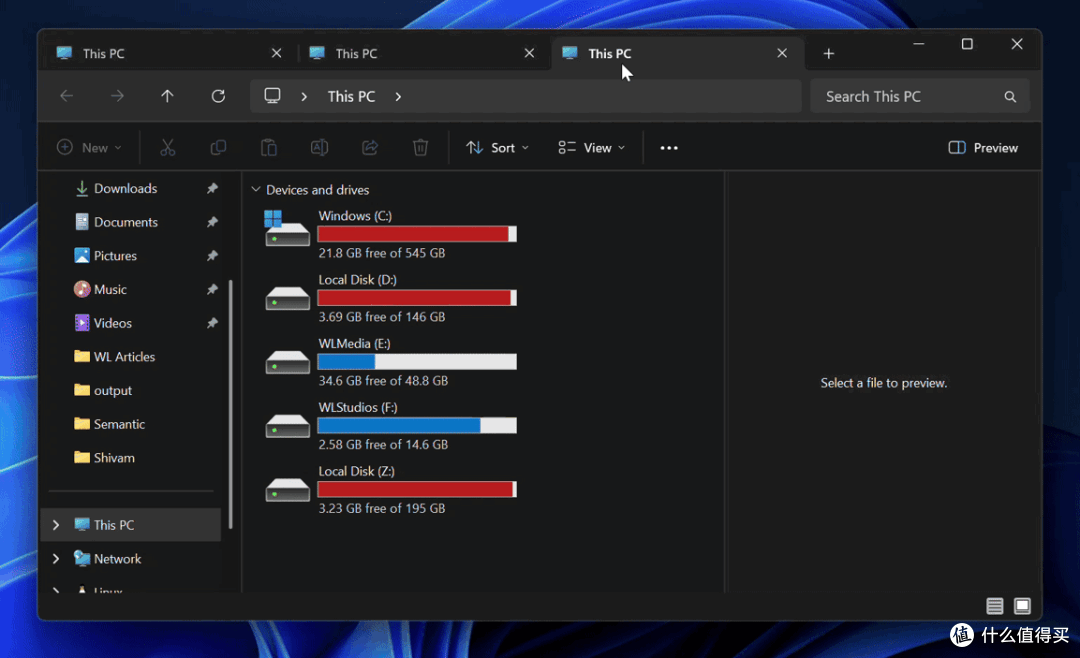Select the Local Disk (D:) drive icon
This screenshot has height=658, width=1080.
click(287, 298)
